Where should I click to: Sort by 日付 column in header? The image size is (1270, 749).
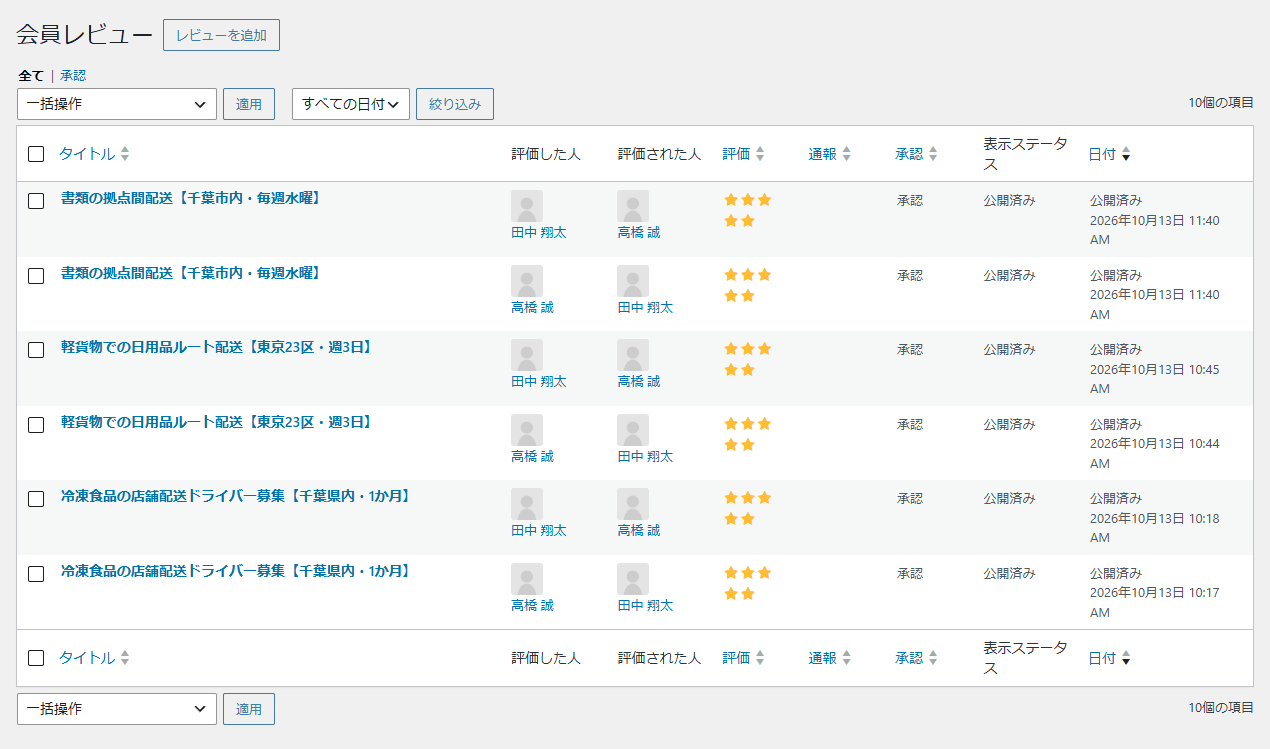coord(1102,154)
